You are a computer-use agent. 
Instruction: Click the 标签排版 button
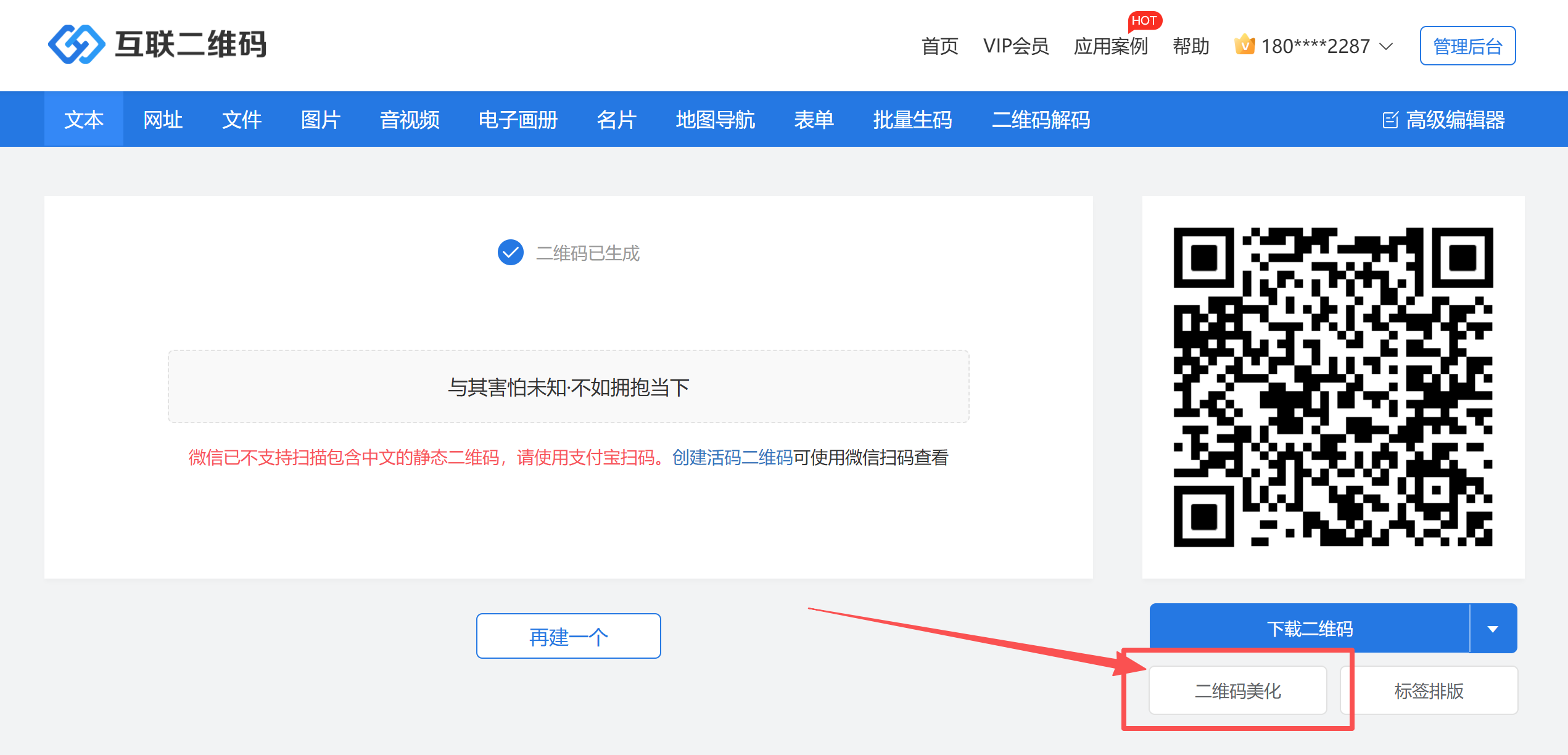[1429, 691]
